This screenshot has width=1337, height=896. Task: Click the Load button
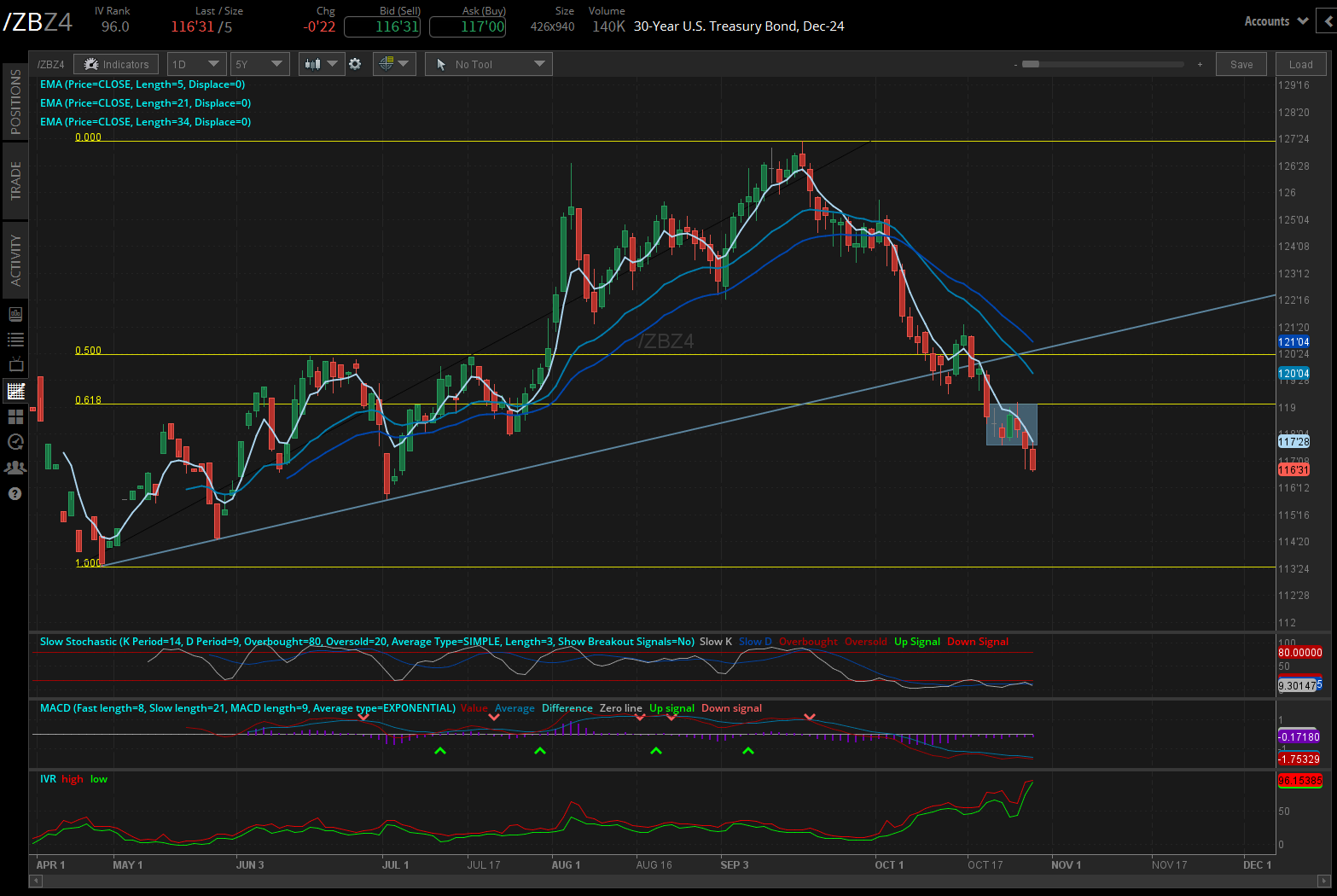point(1299,63)
